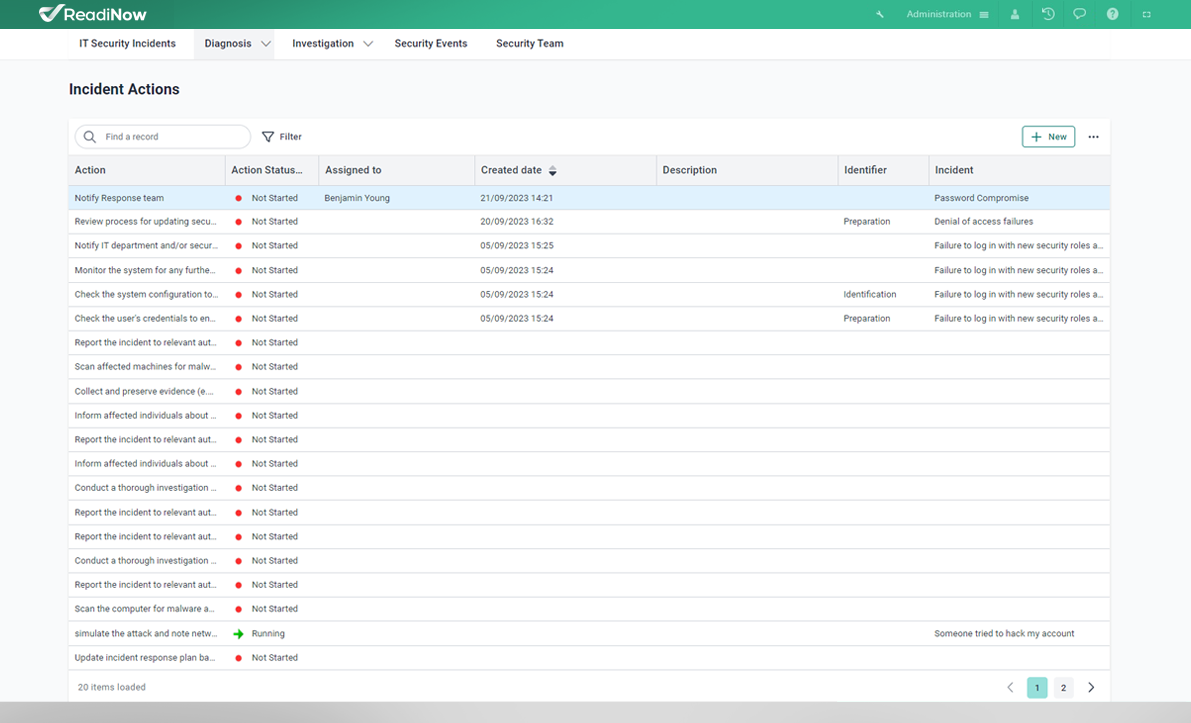This screenshot has width=1191, height=723.
Task: Select Update incident response plan row
Action: point(589,658)
